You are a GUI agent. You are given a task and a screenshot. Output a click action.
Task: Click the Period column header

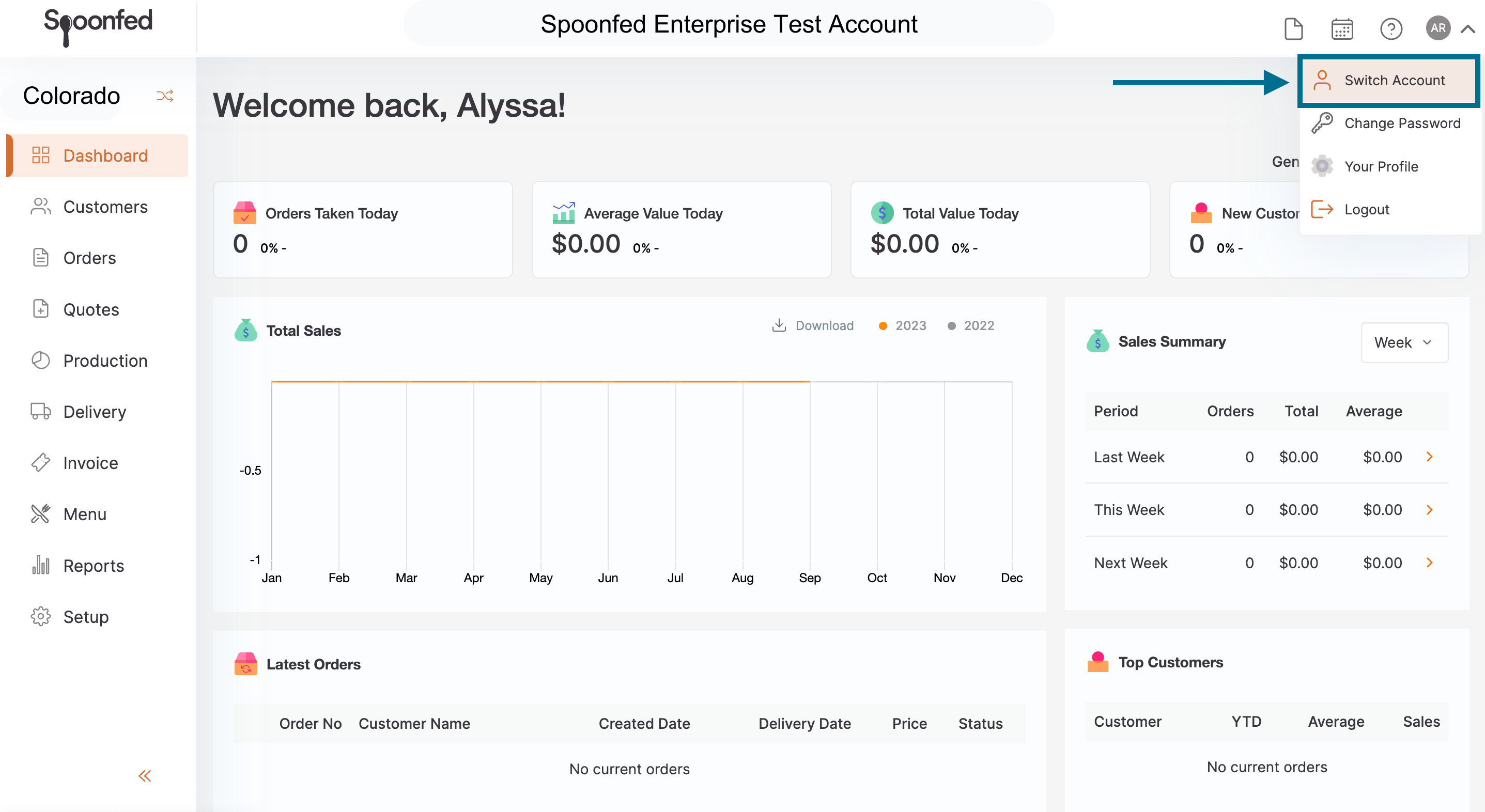pyautogui.click(x=1116, y=411)
